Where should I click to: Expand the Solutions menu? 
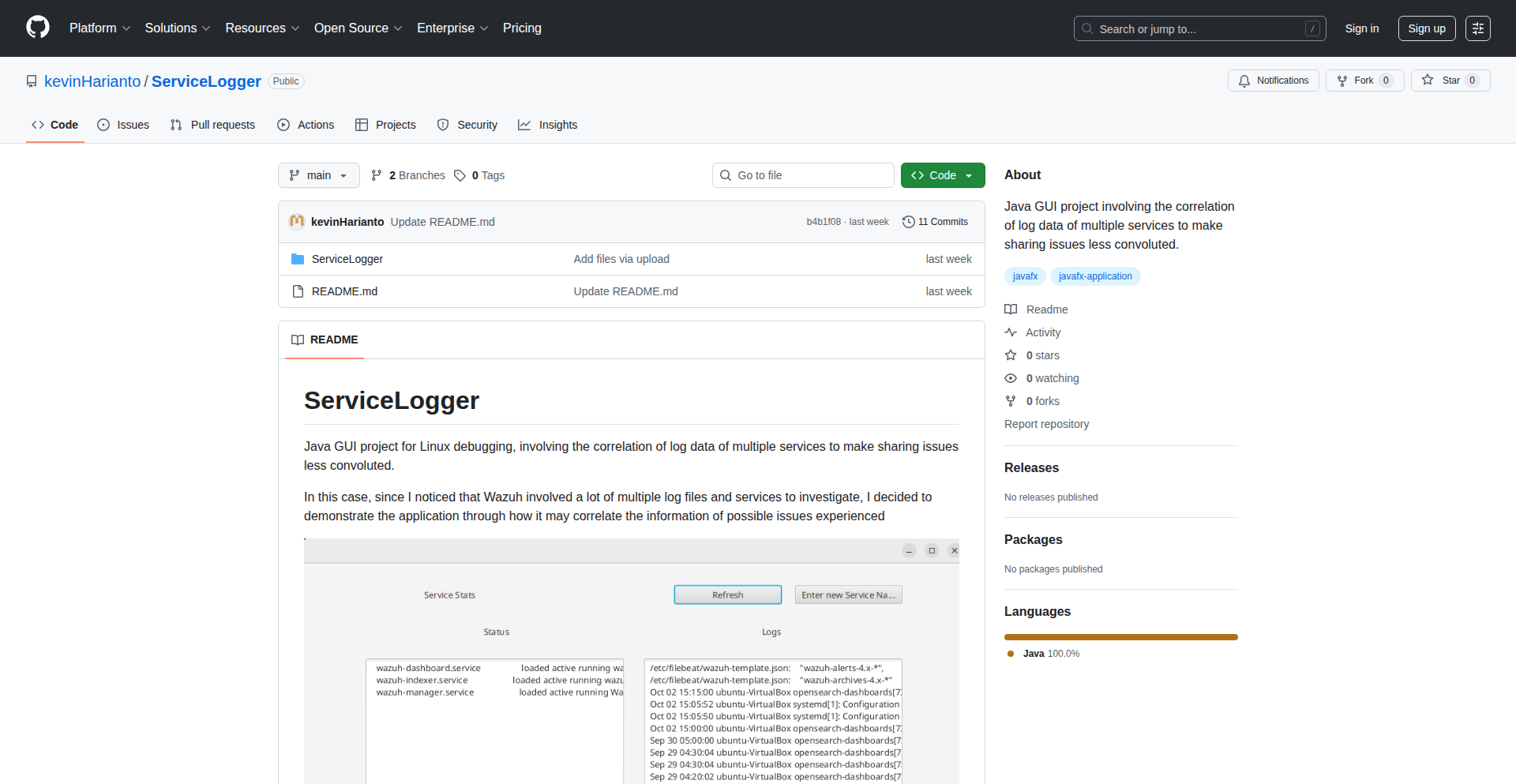pyautogui.click(x=178, y=28)
